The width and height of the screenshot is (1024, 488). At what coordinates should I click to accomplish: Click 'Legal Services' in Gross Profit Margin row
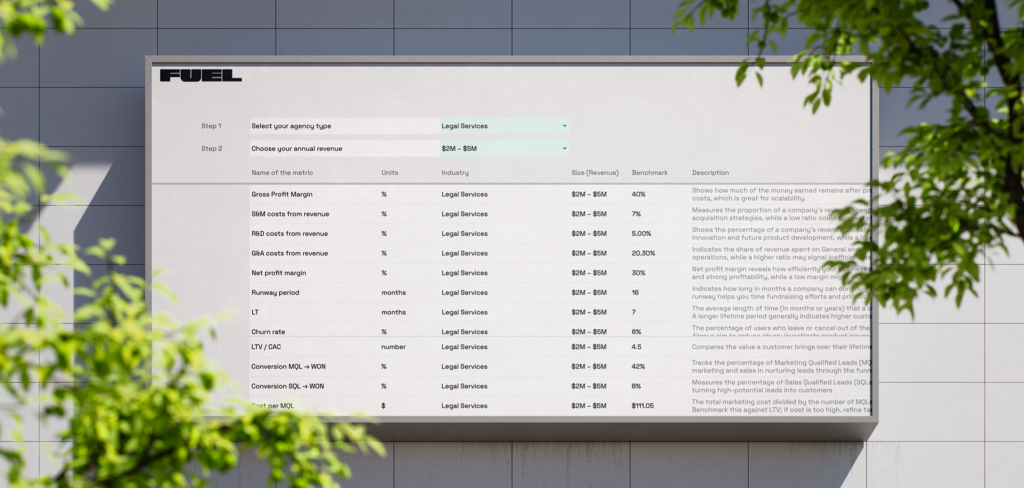pyautogui.click(x=464, y=195)
